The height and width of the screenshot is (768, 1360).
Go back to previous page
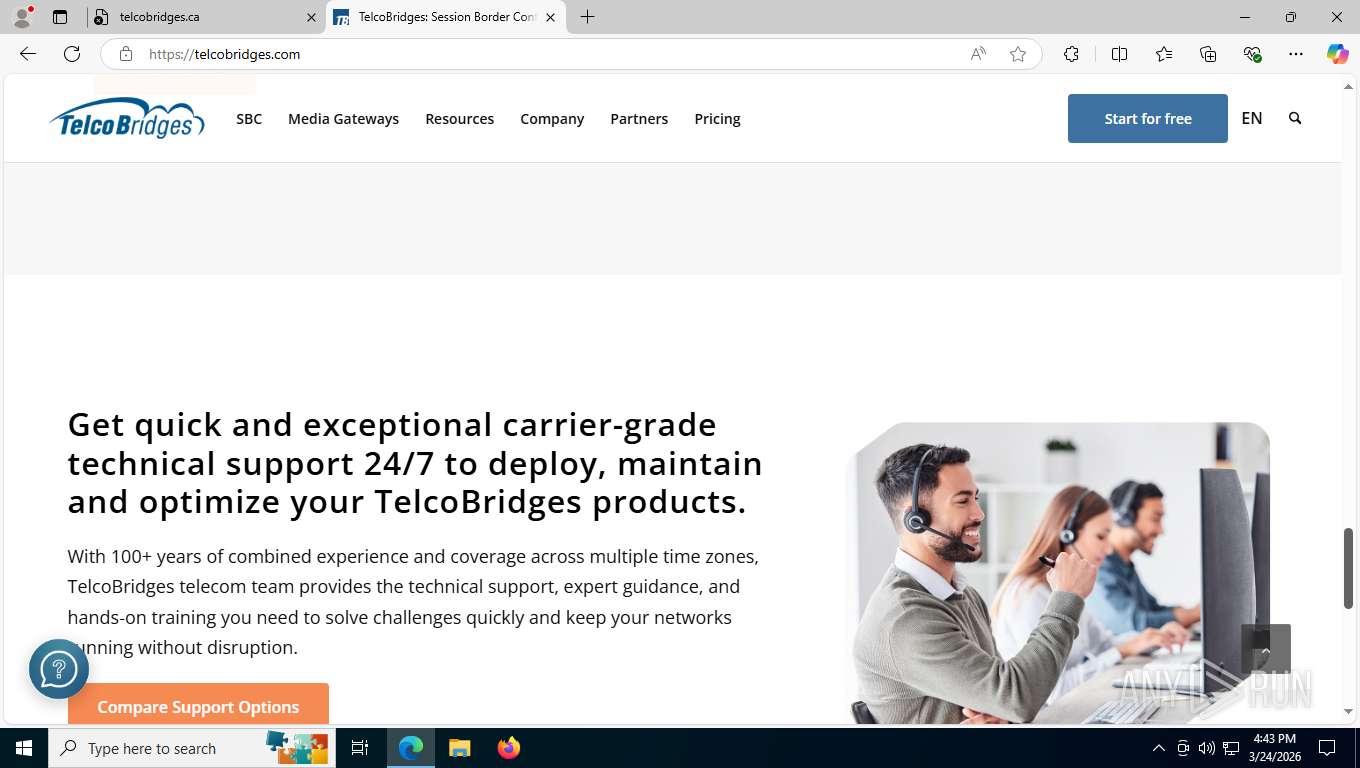pyautogui.click(x=28, y=54)
